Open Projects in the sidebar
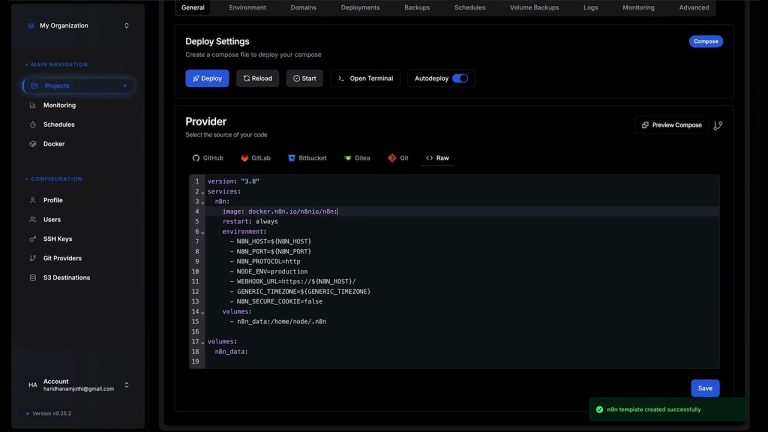 [78, 86]
